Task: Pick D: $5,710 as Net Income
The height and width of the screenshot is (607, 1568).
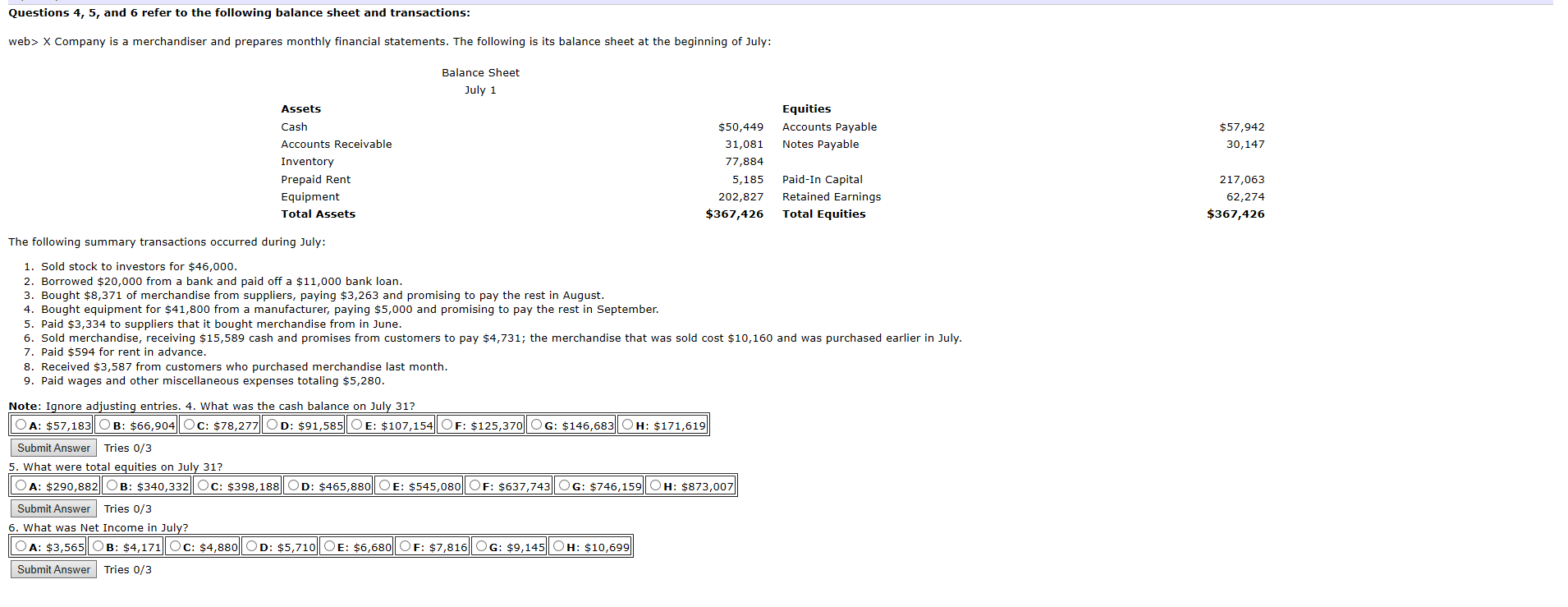Action: [251, 546]
